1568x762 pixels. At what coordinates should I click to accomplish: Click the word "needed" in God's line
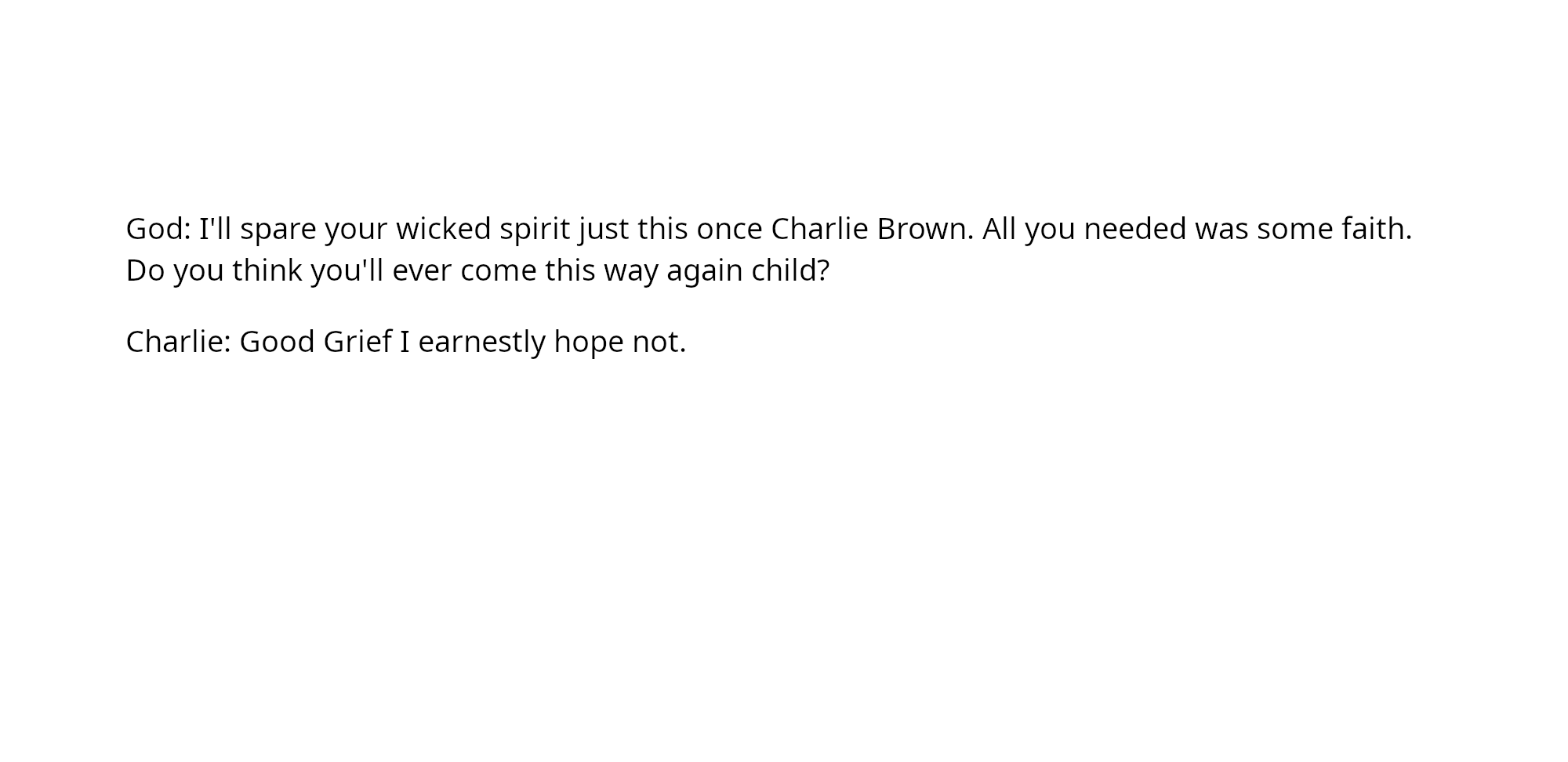pos(1134,229)
